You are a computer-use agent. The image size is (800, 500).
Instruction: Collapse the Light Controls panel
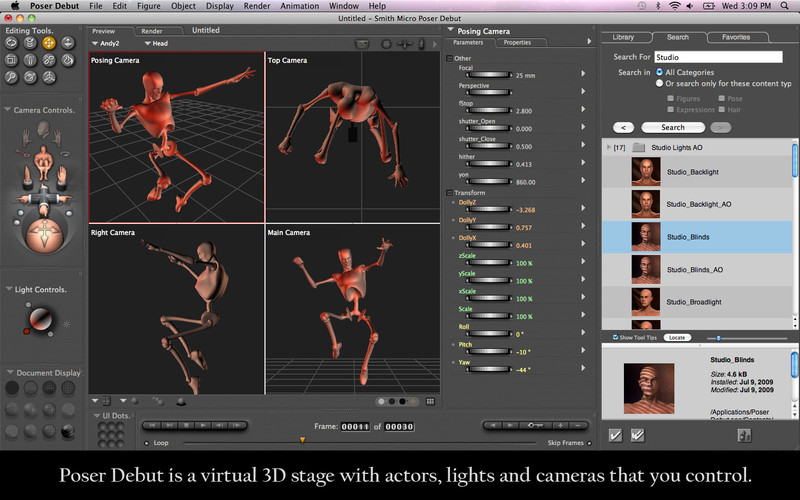[x=9, y=289]
